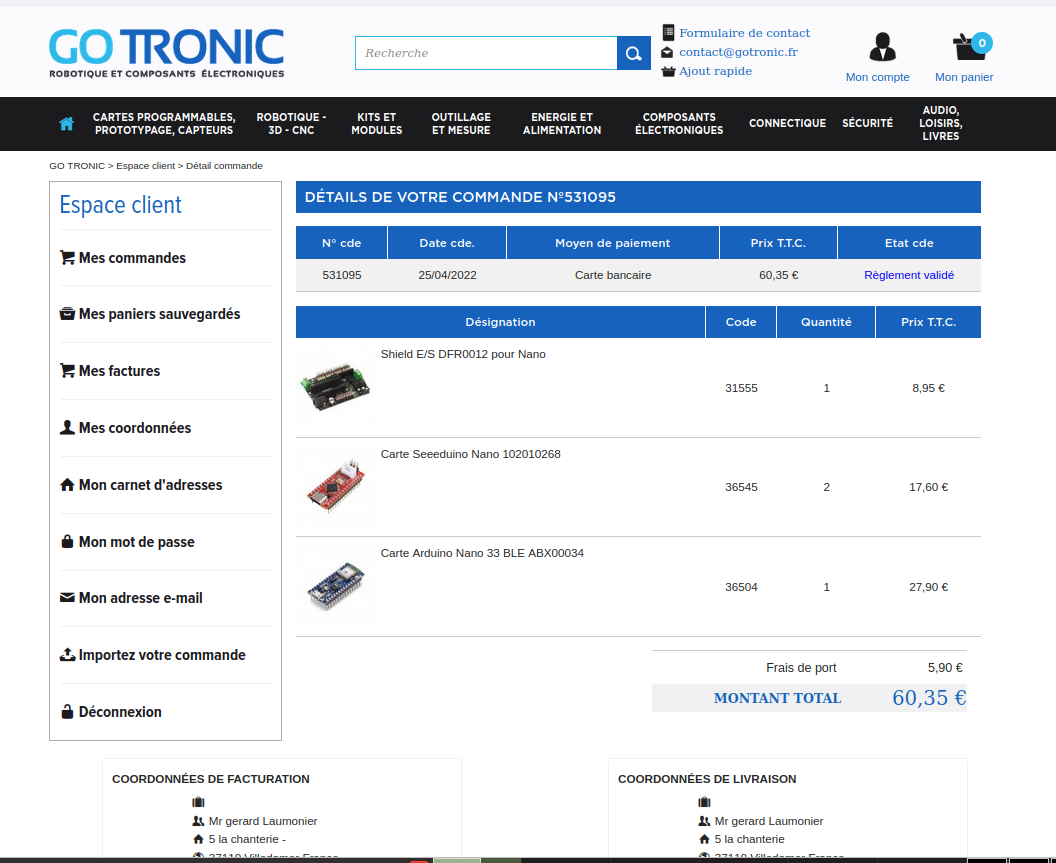Click the magnifying glass search button
This screenshot has height=863, width=1056.
point(633,53)
